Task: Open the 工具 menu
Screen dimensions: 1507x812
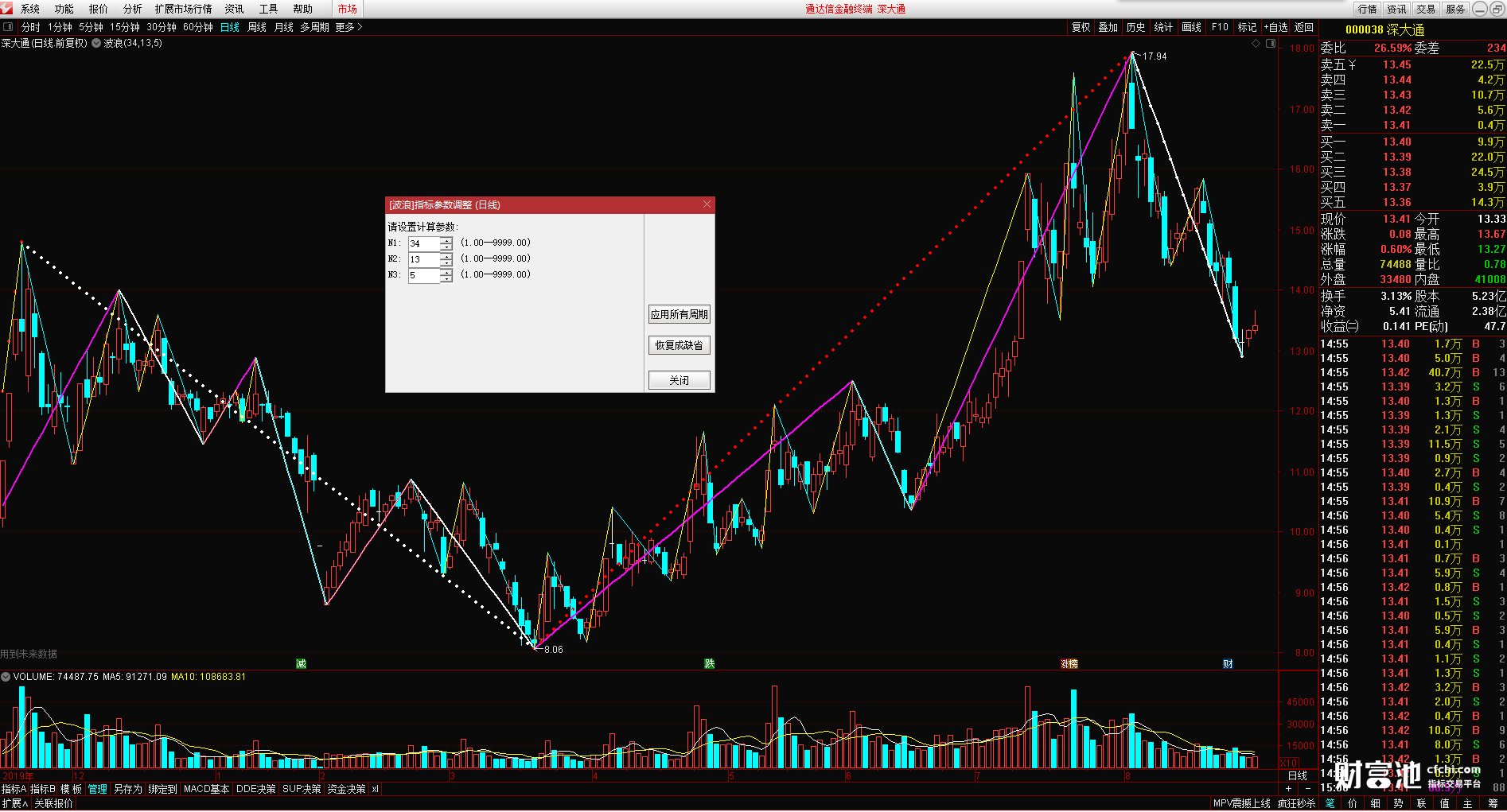Action: click(269, 9)
